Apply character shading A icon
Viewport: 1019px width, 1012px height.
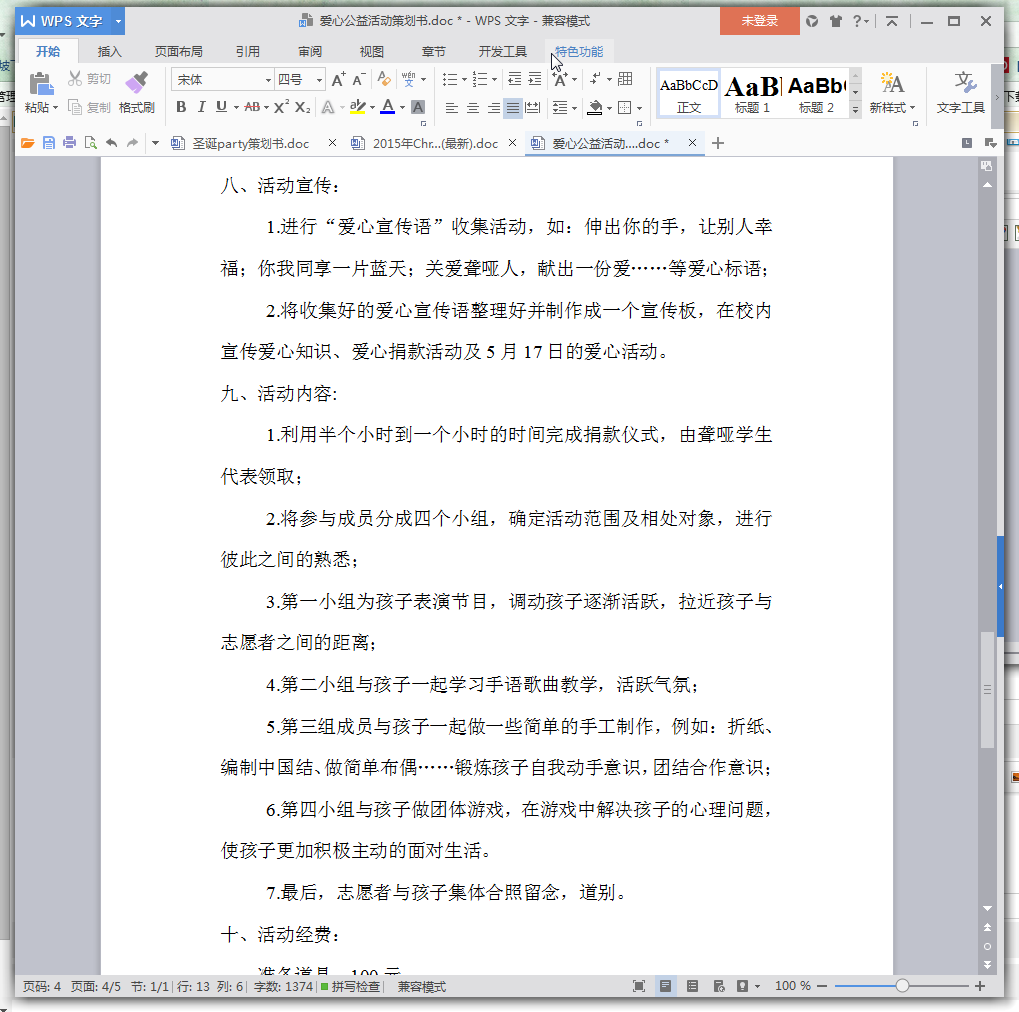click(418, 107)
